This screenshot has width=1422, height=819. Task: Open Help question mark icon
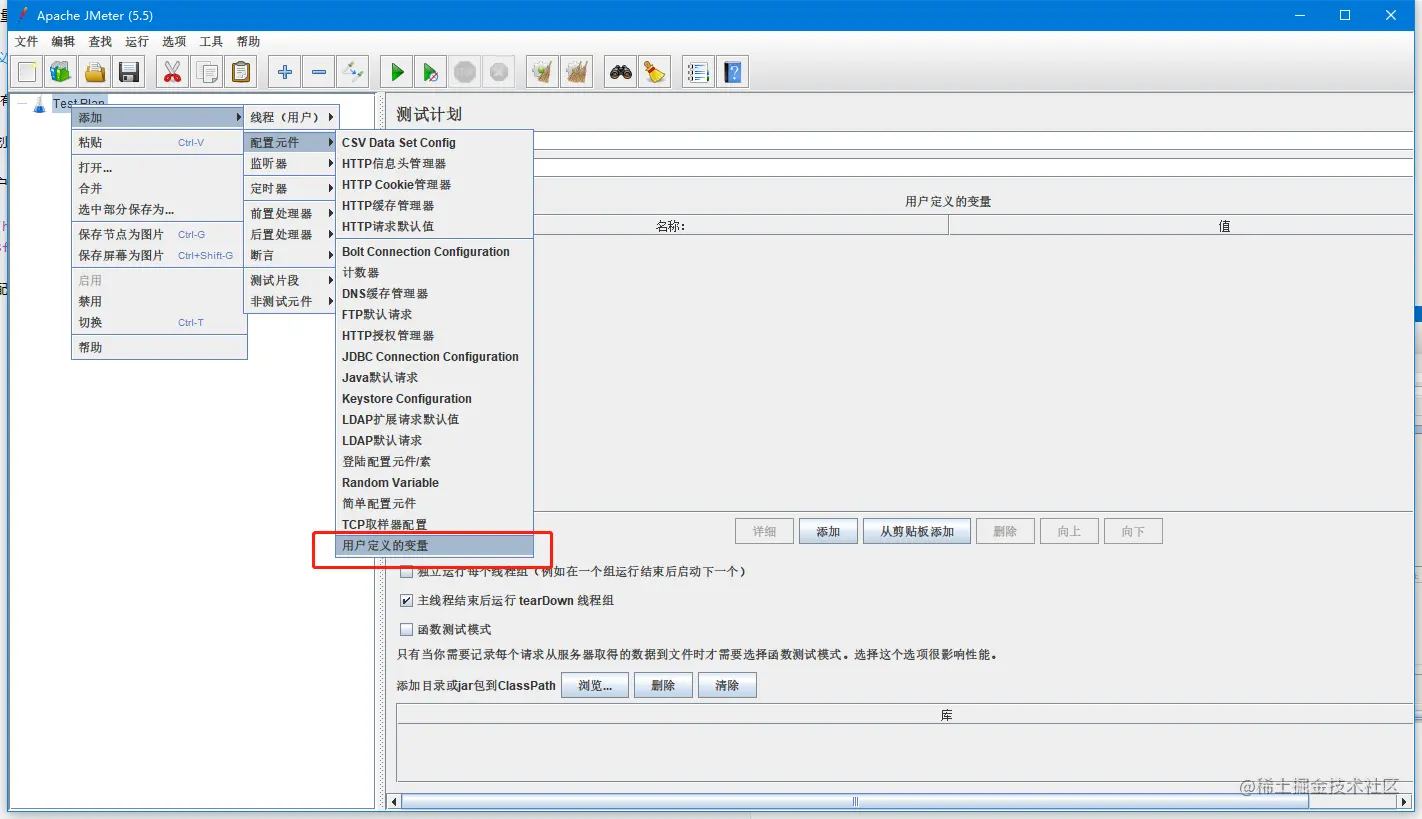coord(733,72)
